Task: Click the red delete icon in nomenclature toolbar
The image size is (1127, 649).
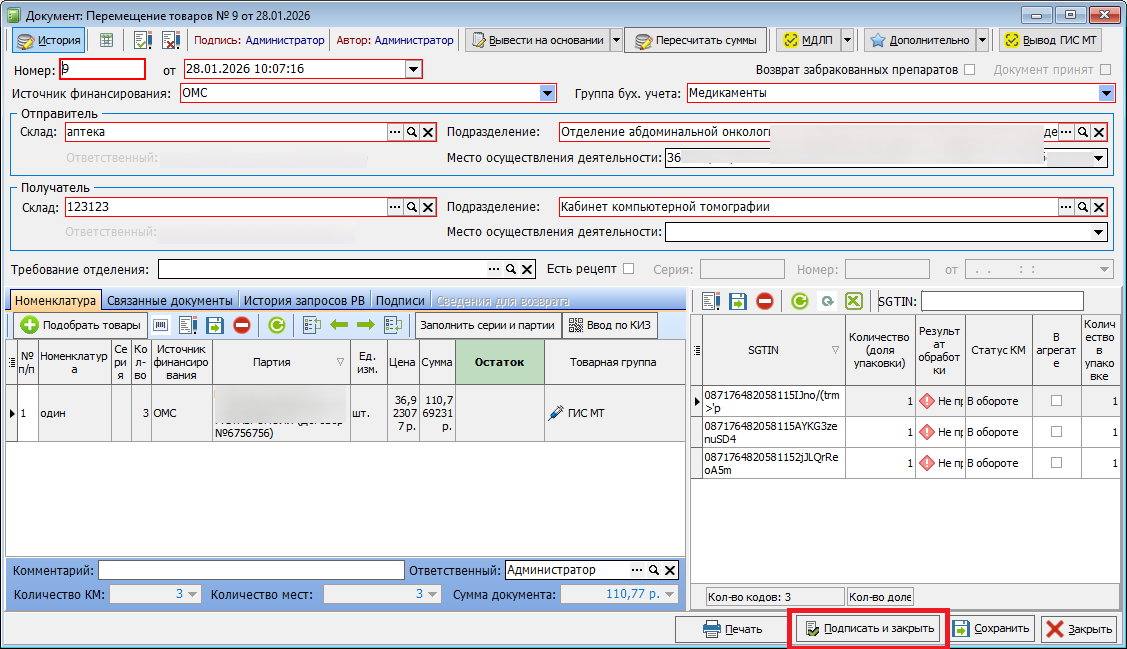Action: 241,325
